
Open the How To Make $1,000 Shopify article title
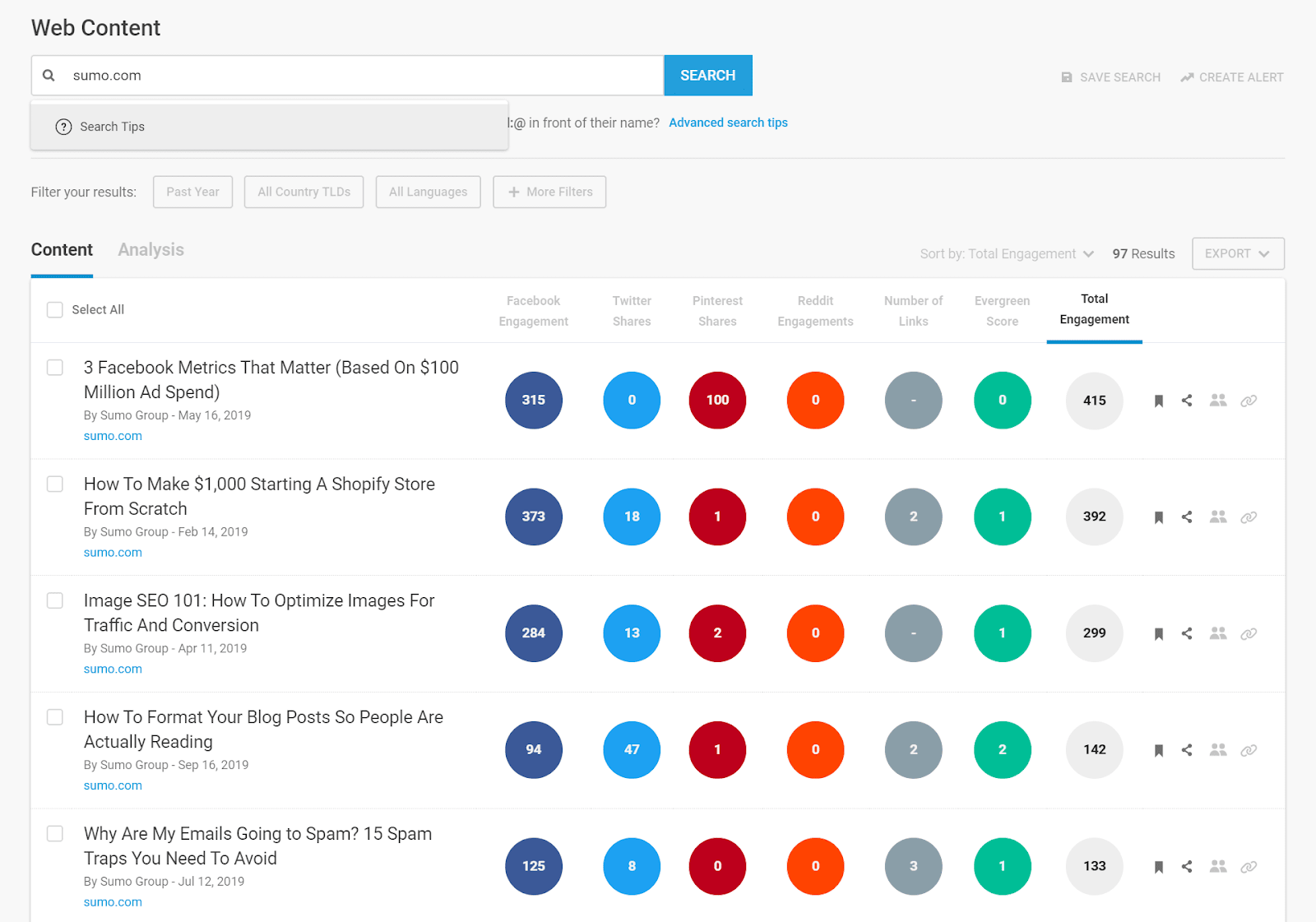tap(259, 497)
